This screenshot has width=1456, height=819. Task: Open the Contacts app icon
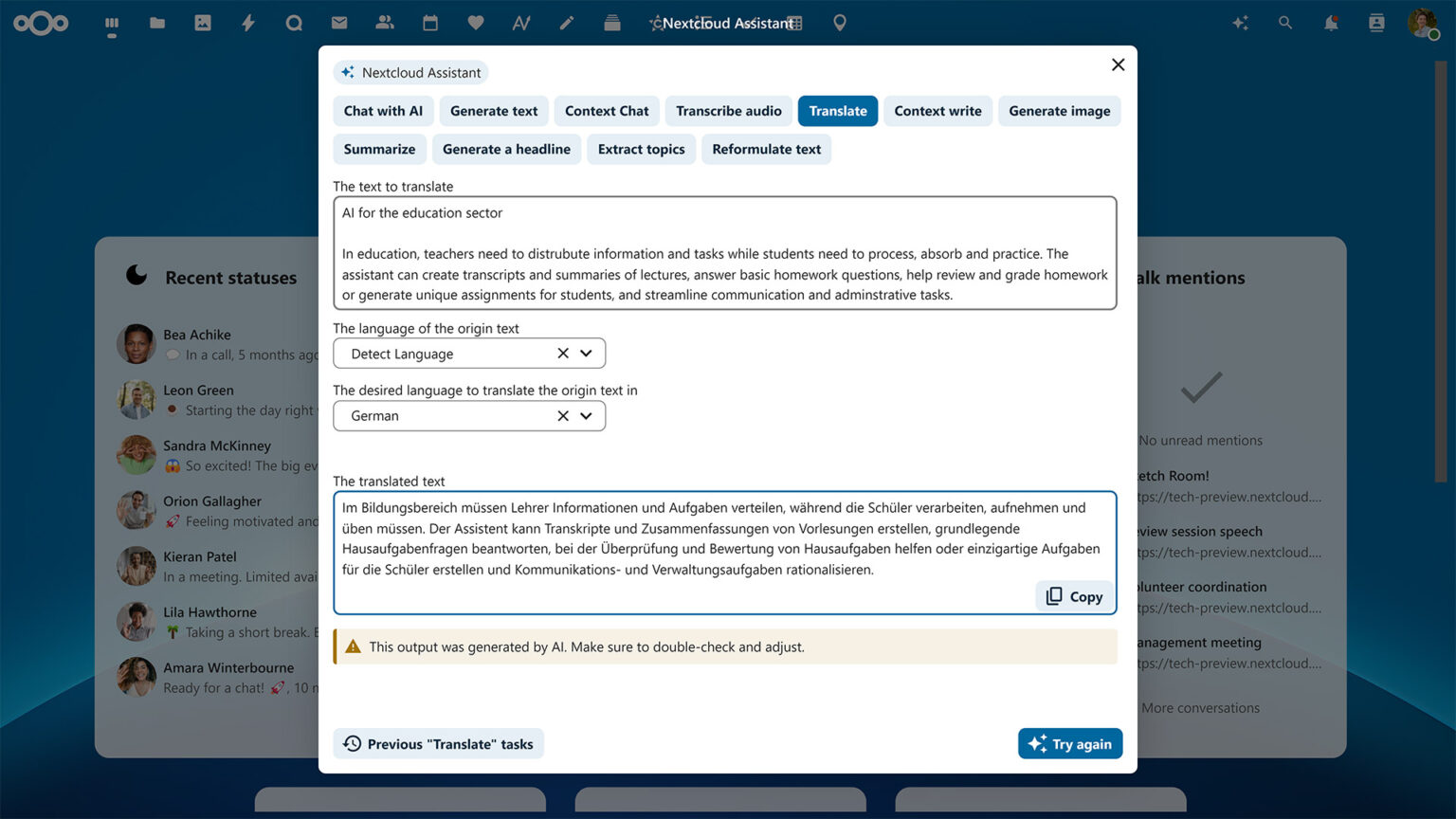tap(385, 23)
